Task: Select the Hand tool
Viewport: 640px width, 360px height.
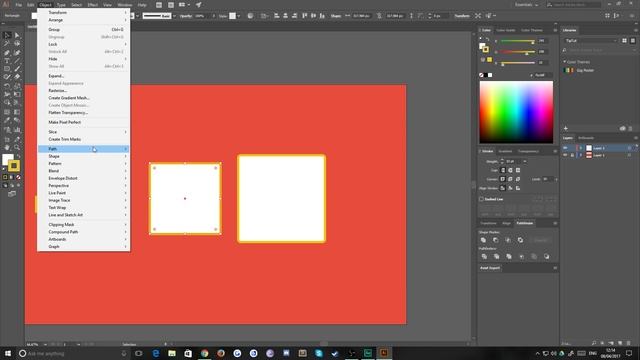Action: click(x=7, y=147)
